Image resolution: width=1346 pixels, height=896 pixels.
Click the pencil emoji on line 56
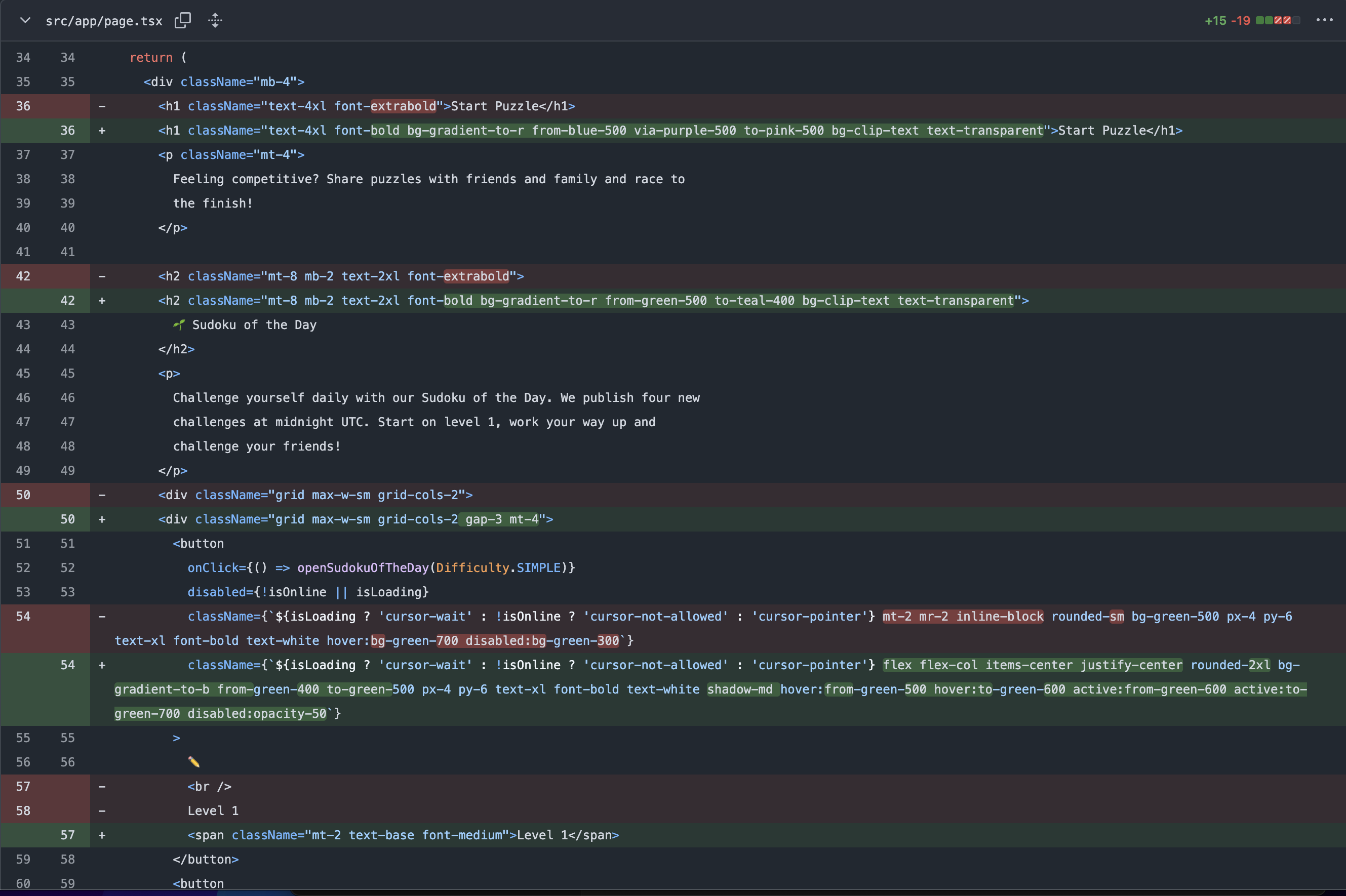tap(194, 762)
